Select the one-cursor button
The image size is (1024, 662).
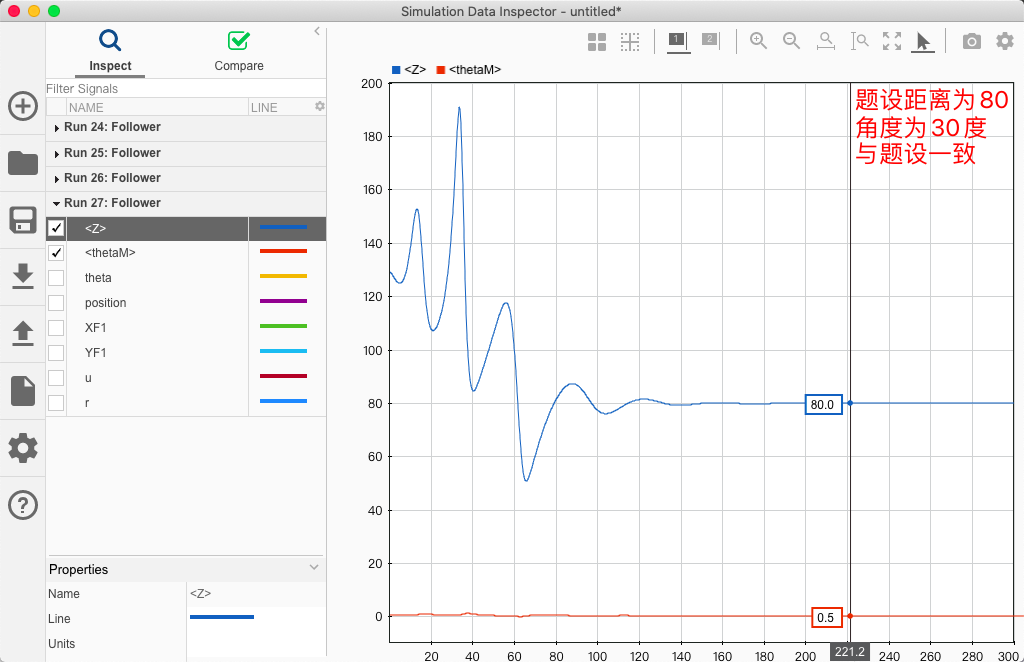point(679,42)
